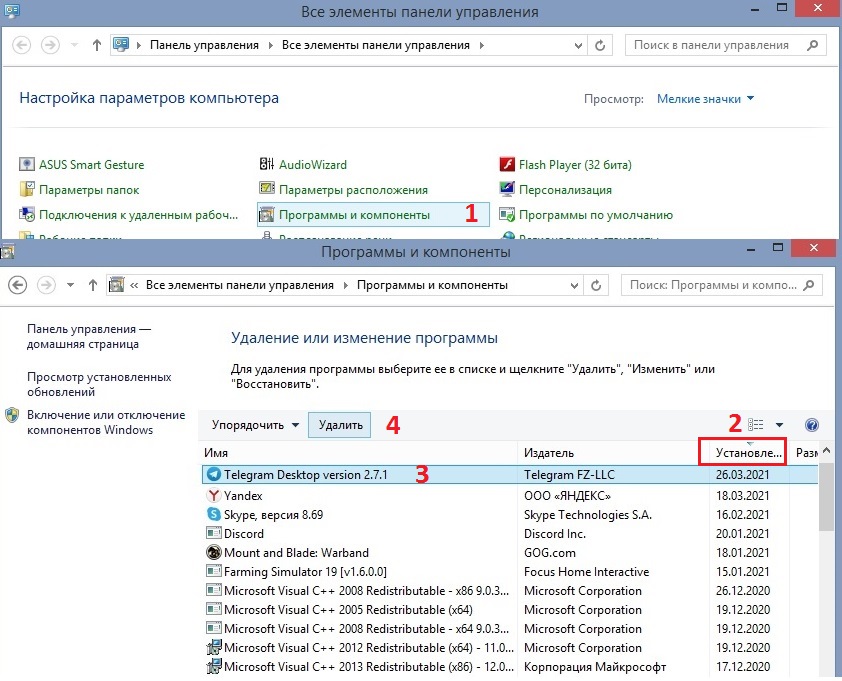842x681 pixels.
Task: Click Telegram Desktop app icon in list
Action: (x=214, y=474)
